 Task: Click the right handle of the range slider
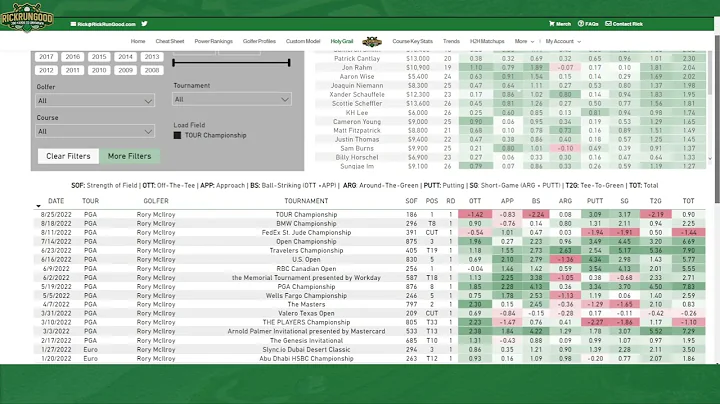pyautogui.click(x=289, y=62)
